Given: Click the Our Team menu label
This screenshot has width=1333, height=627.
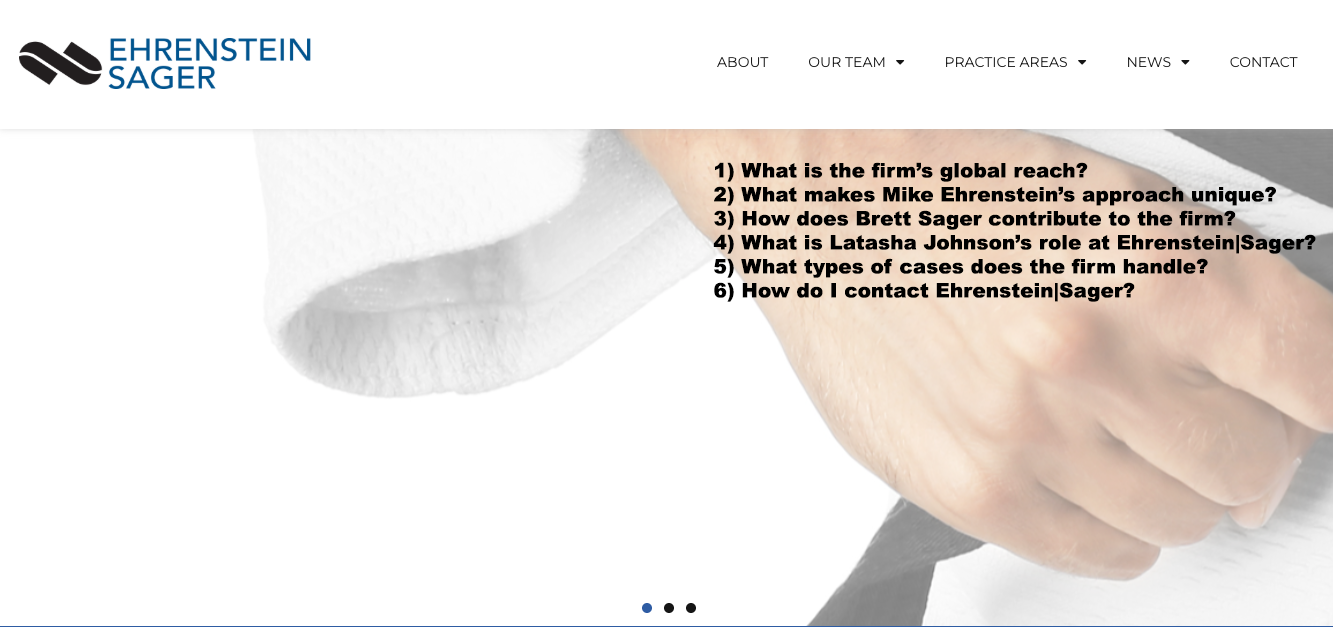Looking at the screenshot, I should tap(847, 62).
